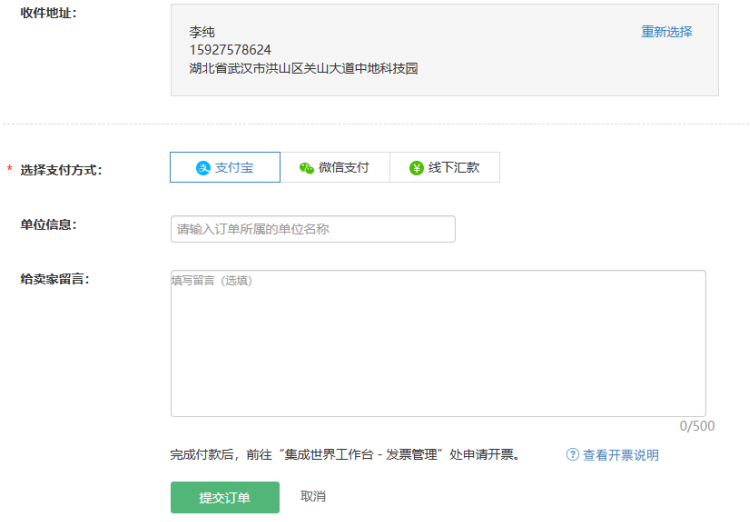The height and width of the screenshot is (522, 750).
Task: Click the question mark icon beside 查看开票说明
Action: pos(572,455)
